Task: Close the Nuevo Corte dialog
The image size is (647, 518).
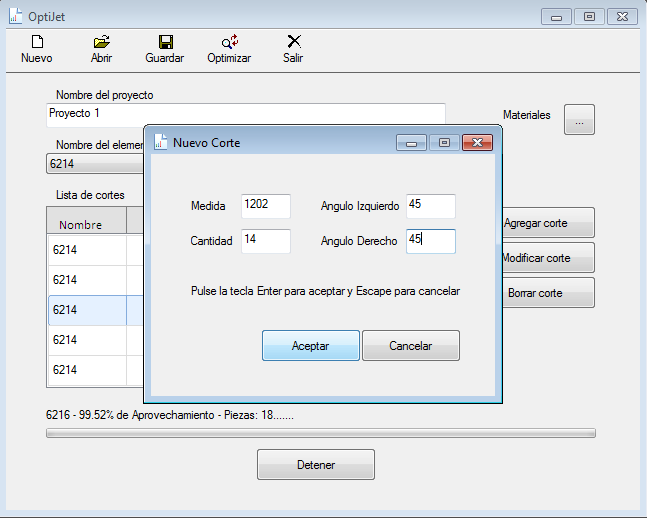Action: pyautogui.click(x=478, y=143)
